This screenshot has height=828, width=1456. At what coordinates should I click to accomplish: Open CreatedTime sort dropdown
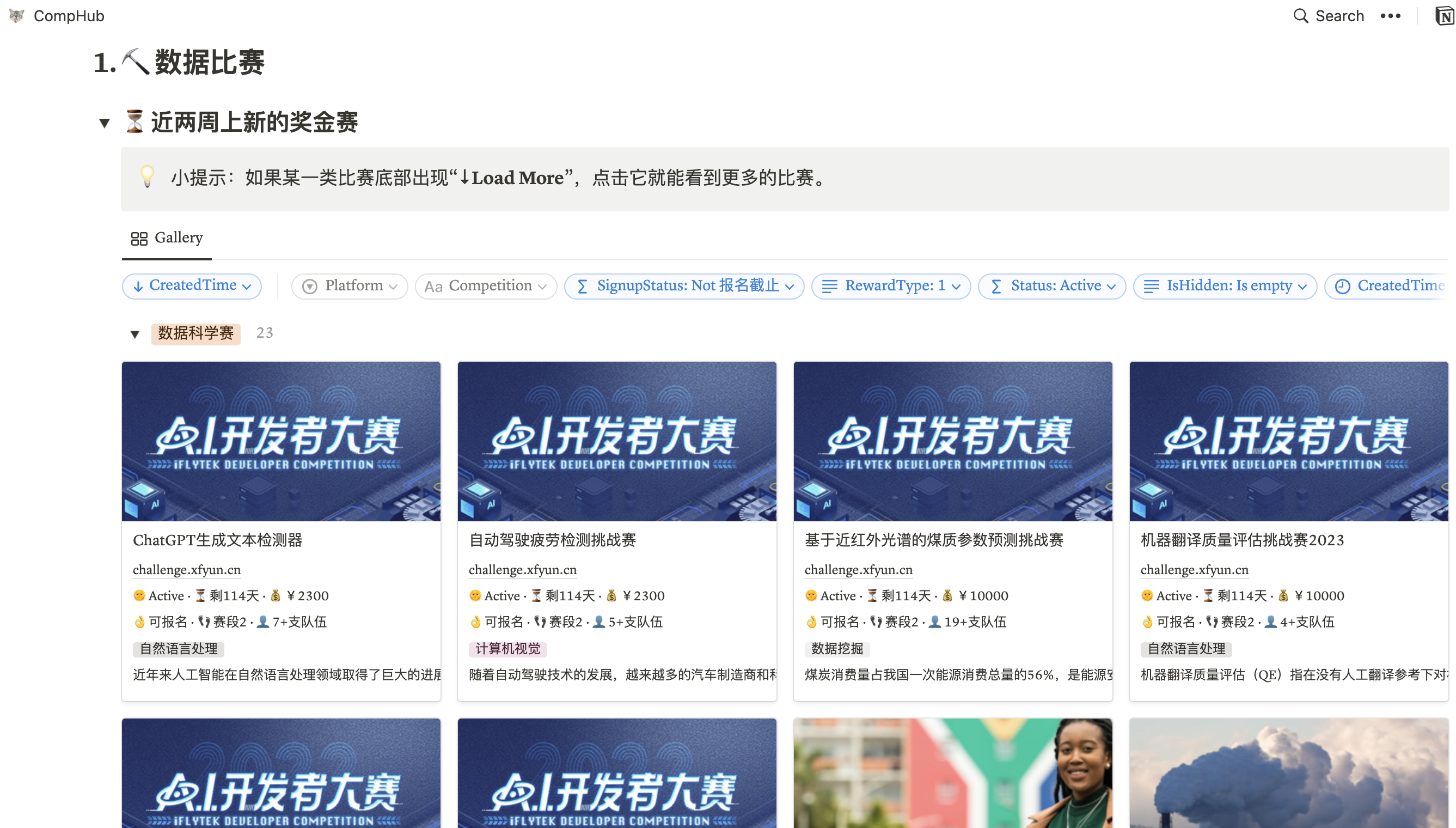pyautogui.click(x=192, y=285)
